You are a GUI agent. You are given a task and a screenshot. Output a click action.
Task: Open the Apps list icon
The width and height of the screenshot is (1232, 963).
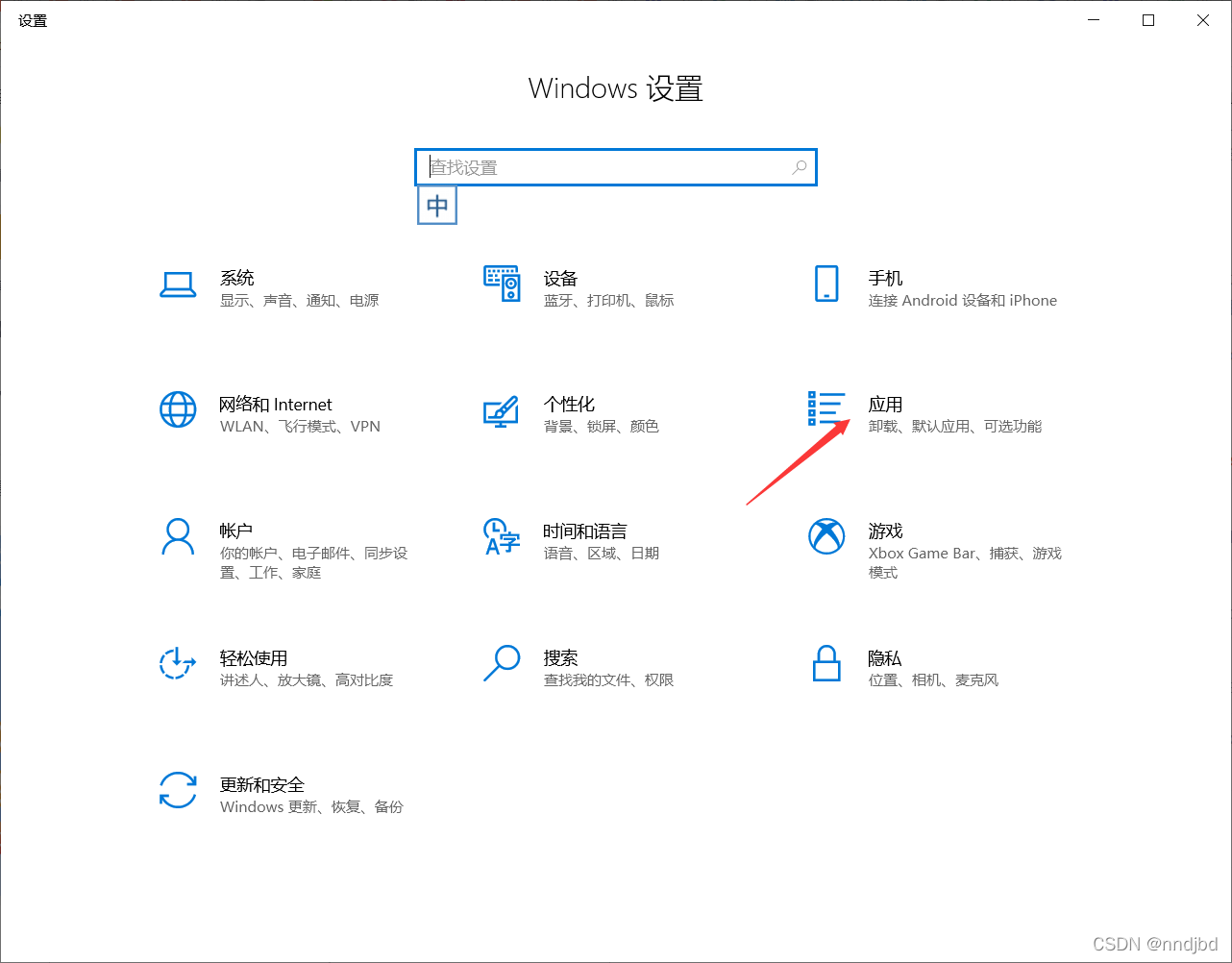click(x=826, y=408)
